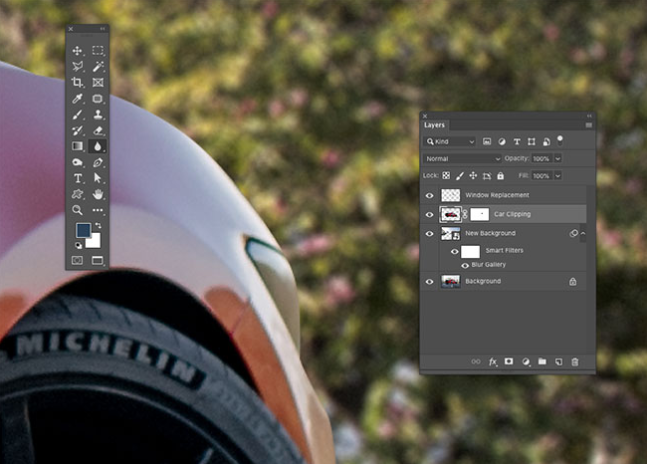The width and height of the screenshot is (647, 464).
Task: Toggle Quick Mask mode
Action: click(x=77, y=260)
